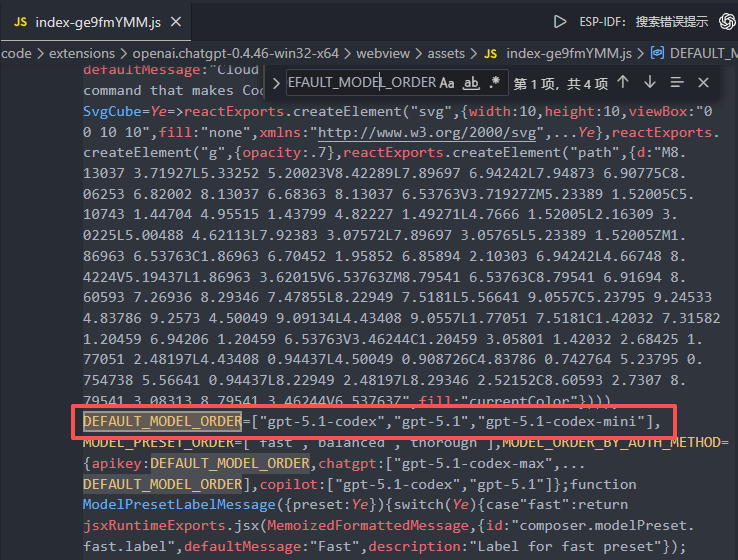
Task: Click highlighted DEFAULT_MODEL_ORDER in the red box
Action: pyautogui.click(x=162, y=421)
